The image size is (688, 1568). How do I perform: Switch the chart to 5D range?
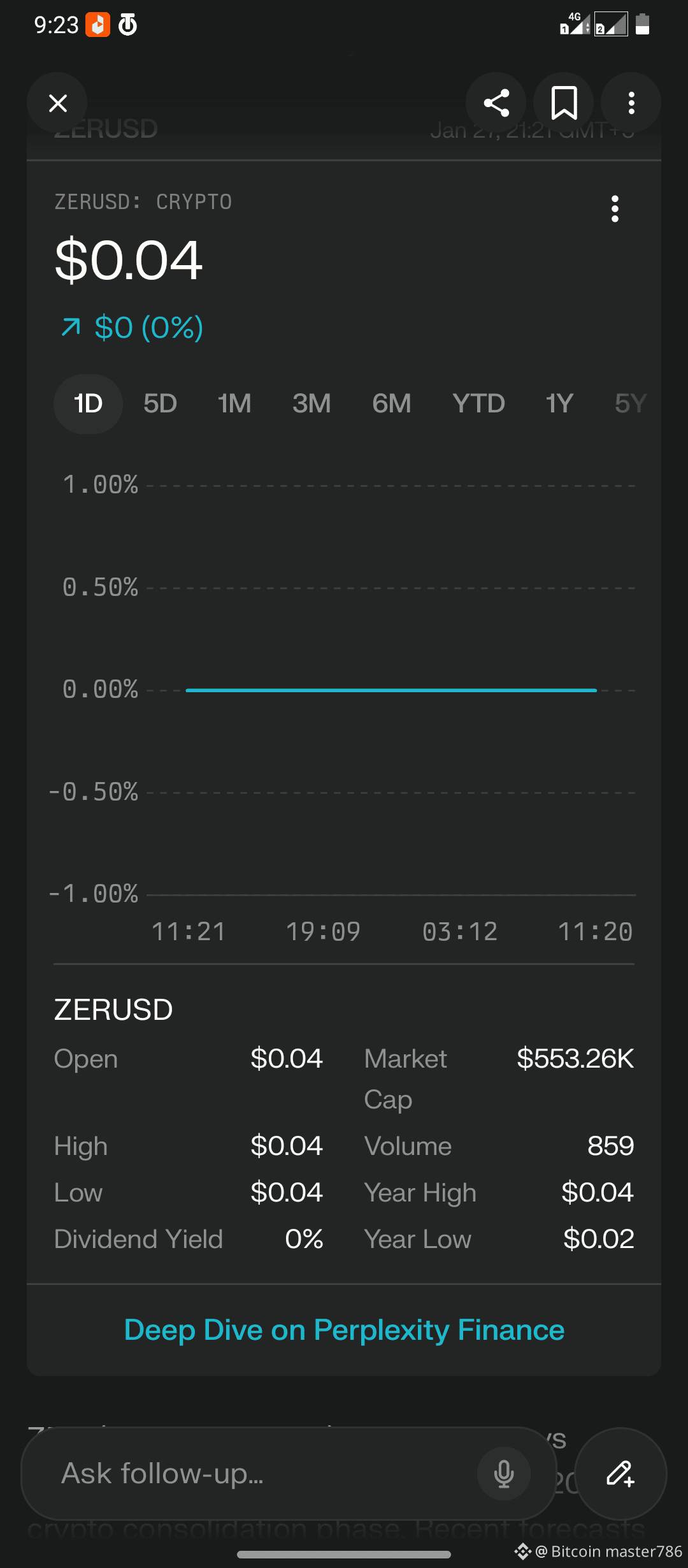(160, 403)
